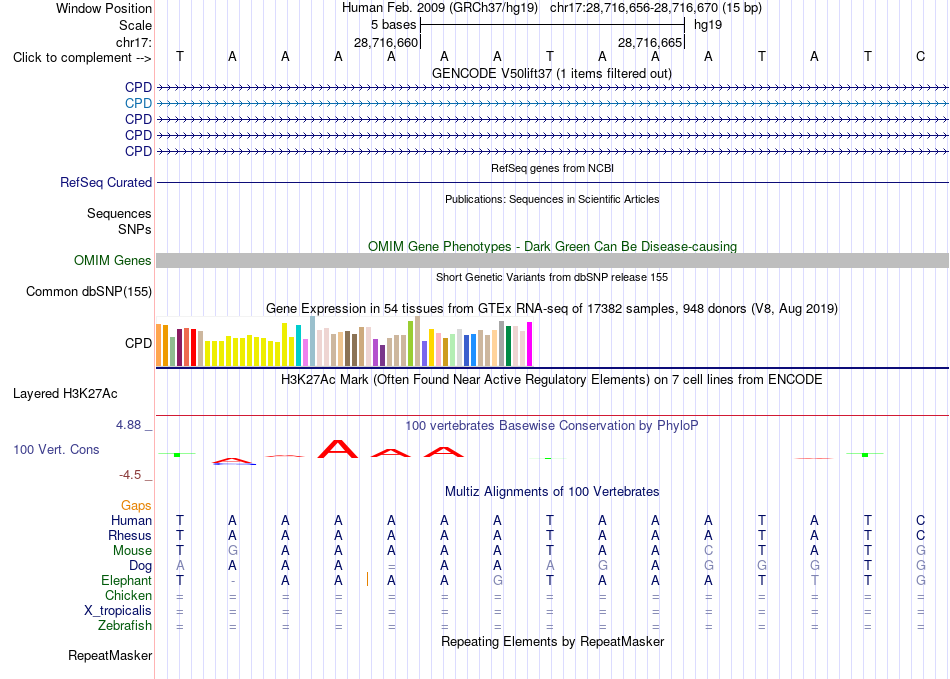The height and width of the screenshot is (679, 950).
Task: Click the 28,716,660 ruler coordinate
Action: 386,42
